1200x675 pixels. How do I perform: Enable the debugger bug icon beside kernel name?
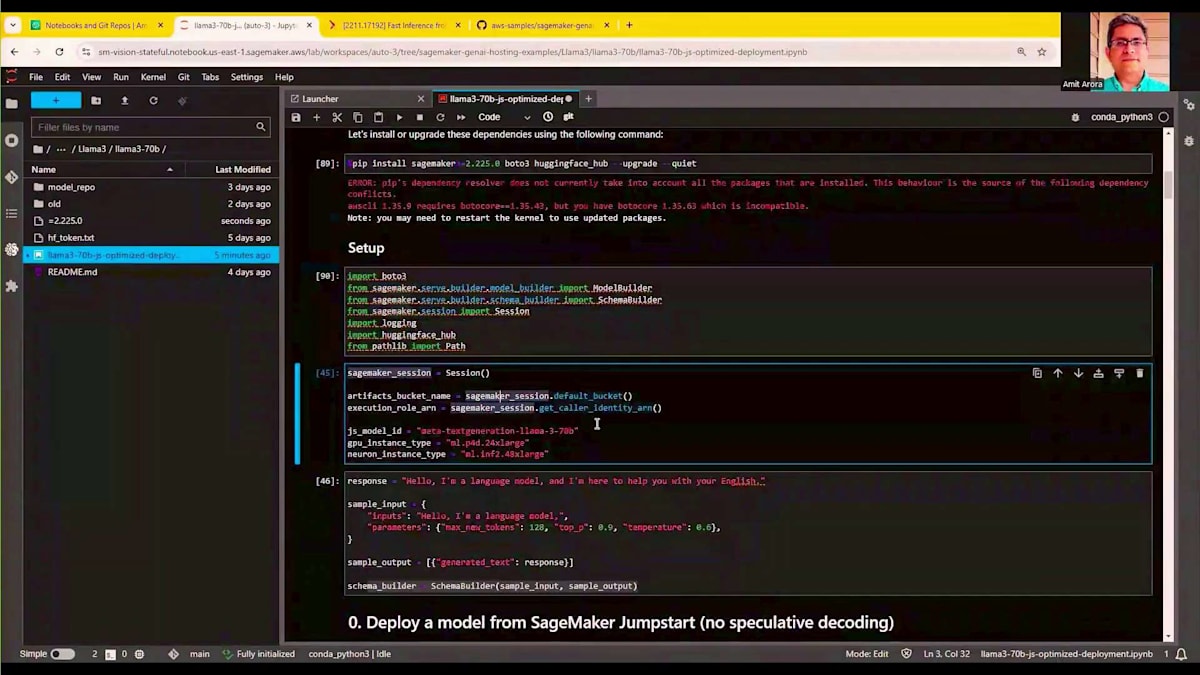click(1076, 117)
